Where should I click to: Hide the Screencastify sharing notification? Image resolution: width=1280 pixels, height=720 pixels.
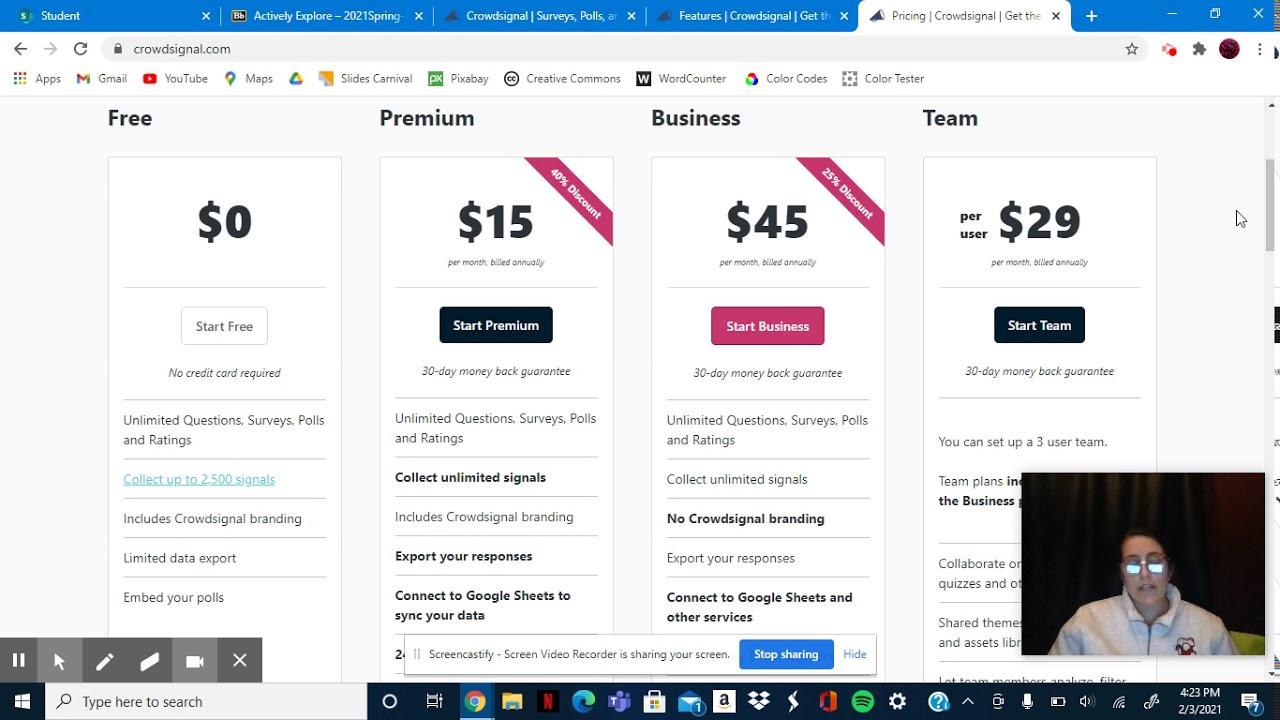tap(855, 654)
